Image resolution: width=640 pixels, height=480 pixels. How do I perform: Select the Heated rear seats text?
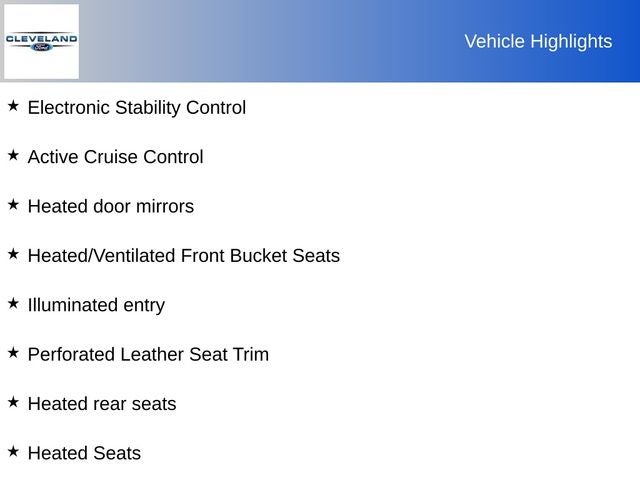point(102,404)
